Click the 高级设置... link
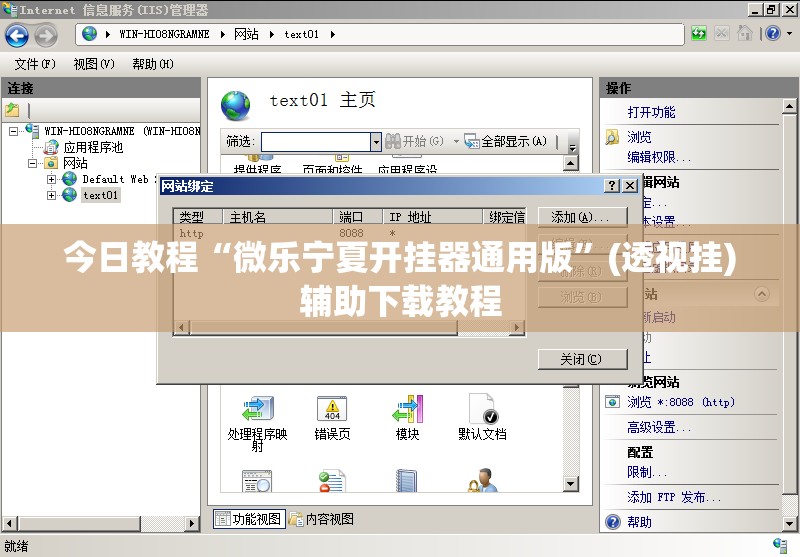 click(659, 427)
